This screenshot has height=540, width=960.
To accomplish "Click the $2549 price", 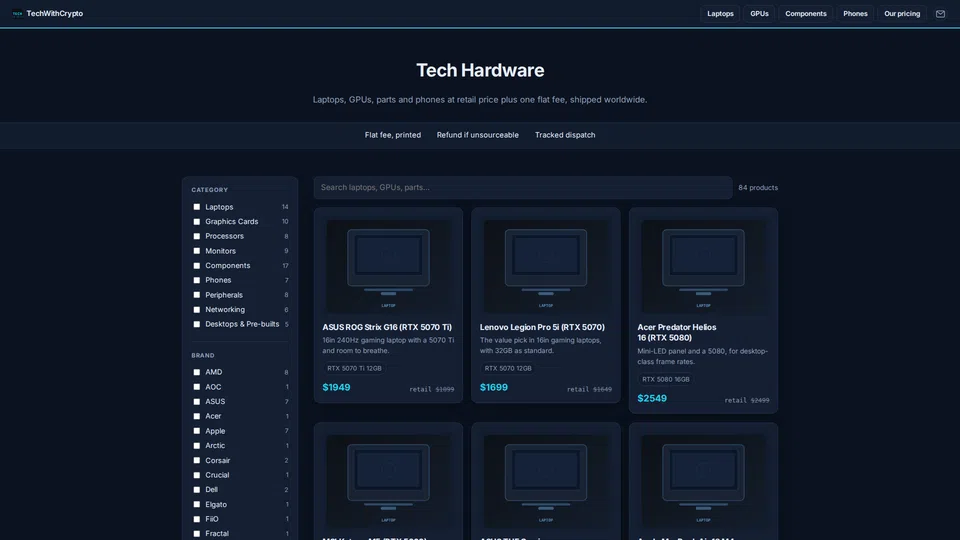I will 651,399.
